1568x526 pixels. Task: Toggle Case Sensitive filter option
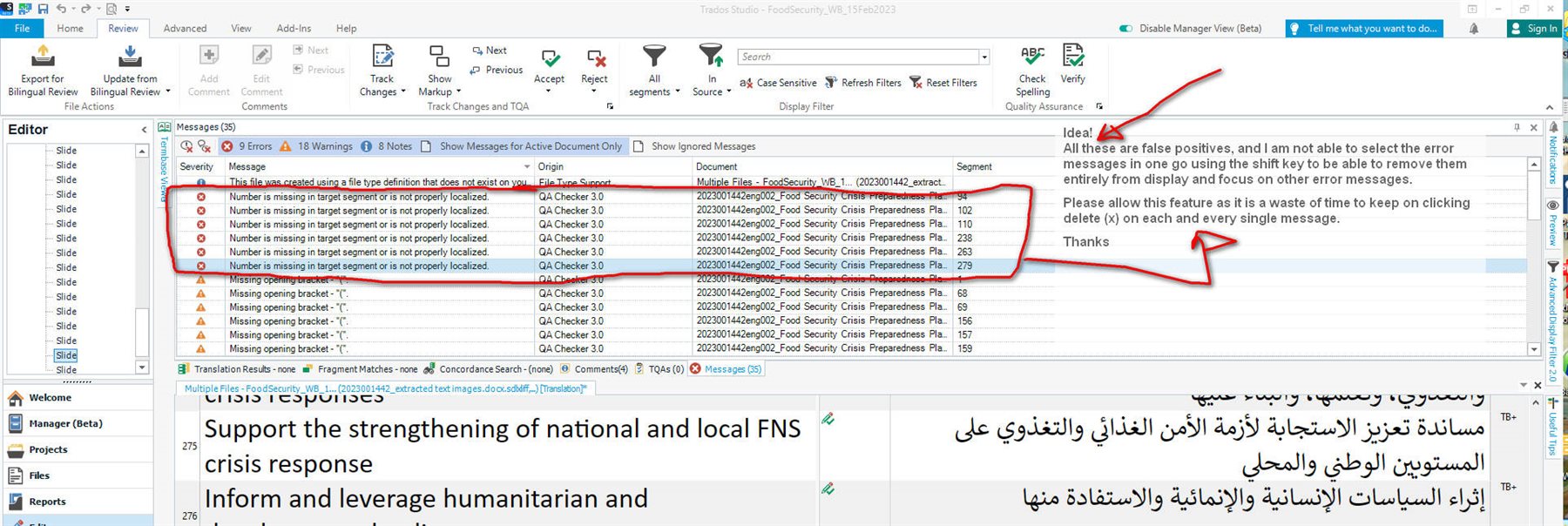coord(778,83)
